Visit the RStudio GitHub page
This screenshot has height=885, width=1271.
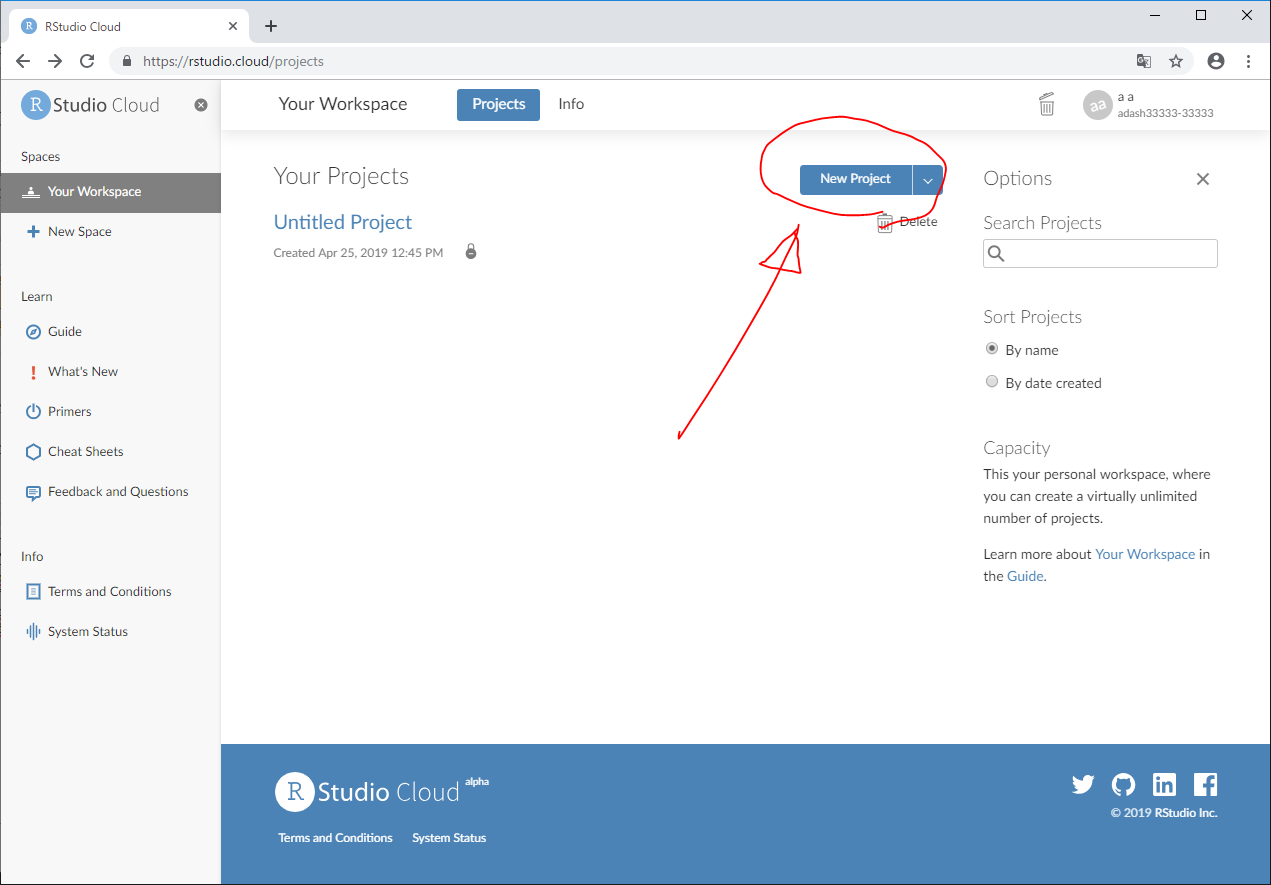tap(1124, 785)
